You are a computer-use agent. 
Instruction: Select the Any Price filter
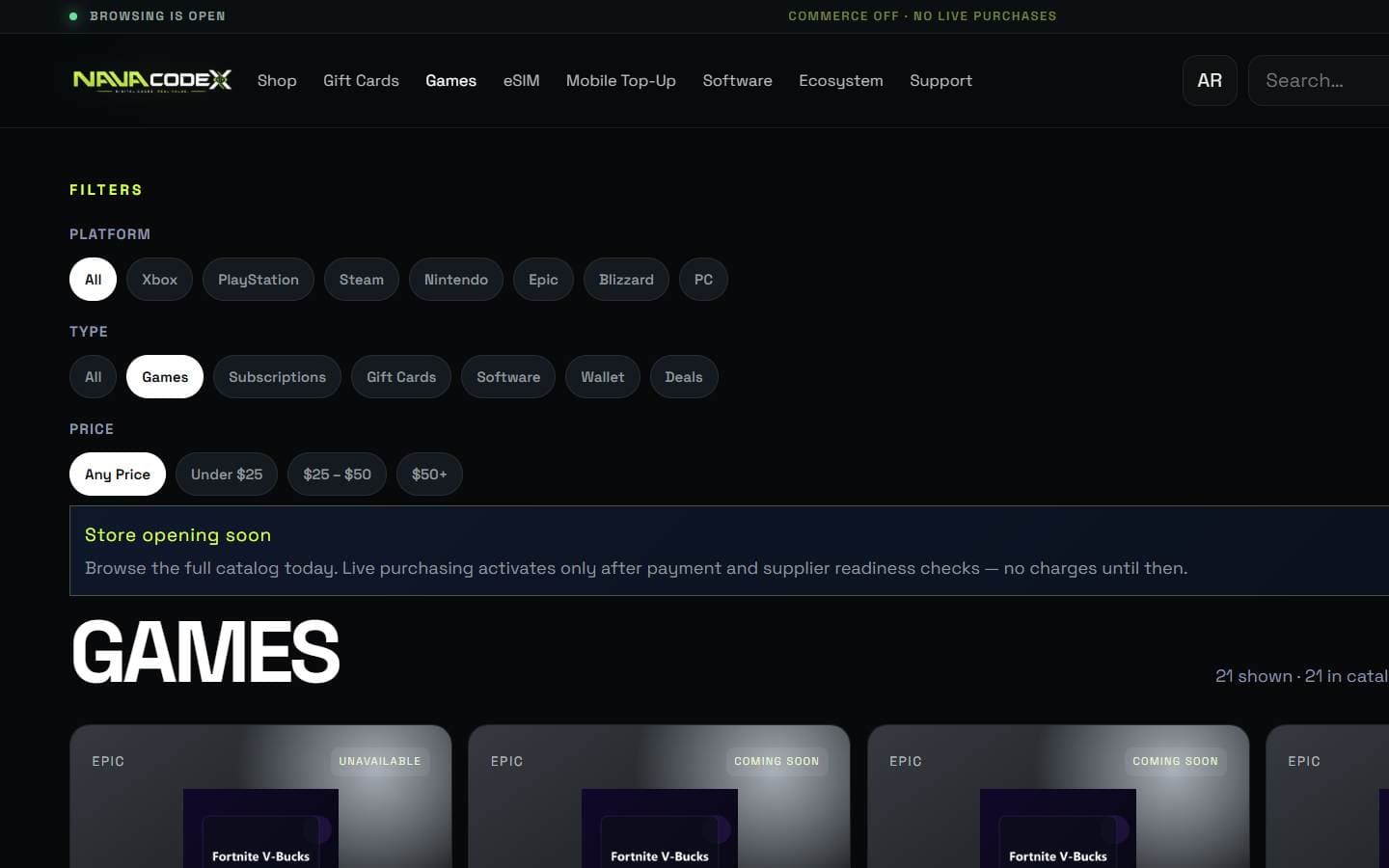coord(118,475)
